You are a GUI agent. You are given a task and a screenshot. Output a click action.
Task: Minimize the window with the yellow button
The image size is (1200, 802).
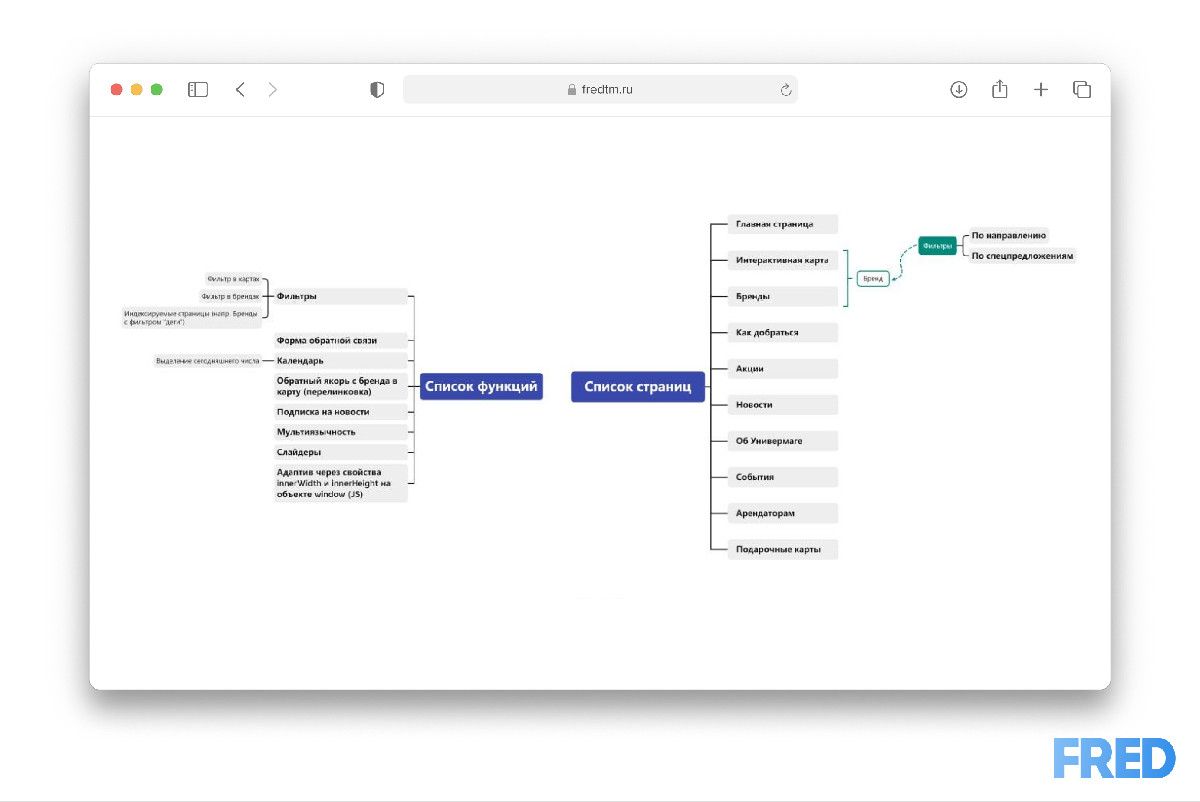tap(137, 90)
